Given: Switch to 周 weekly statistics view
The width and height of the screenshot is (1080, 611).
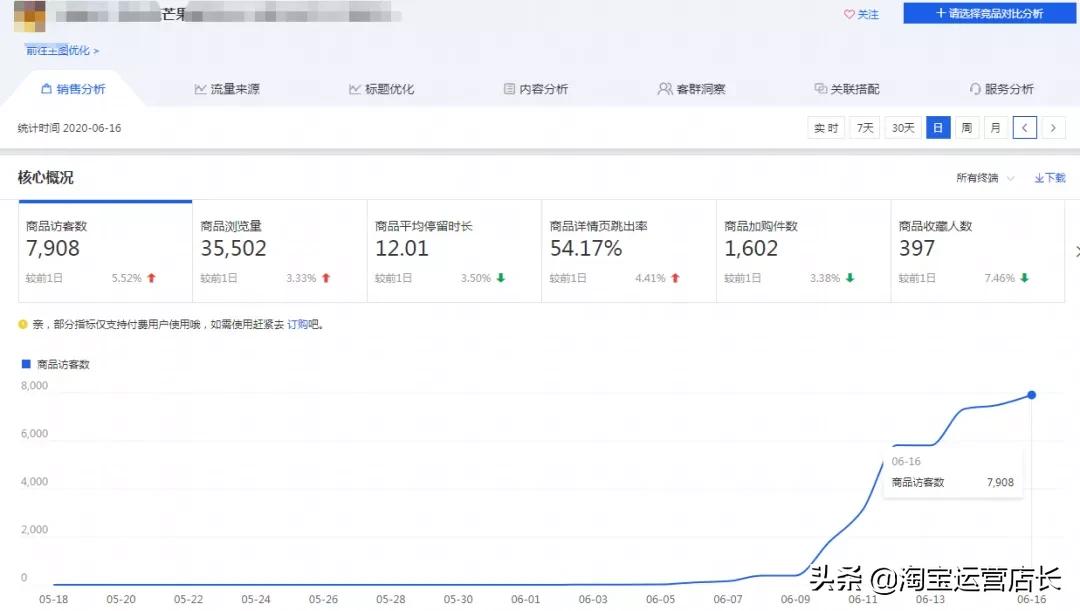Looking at the screenshot, I should 966,127.
